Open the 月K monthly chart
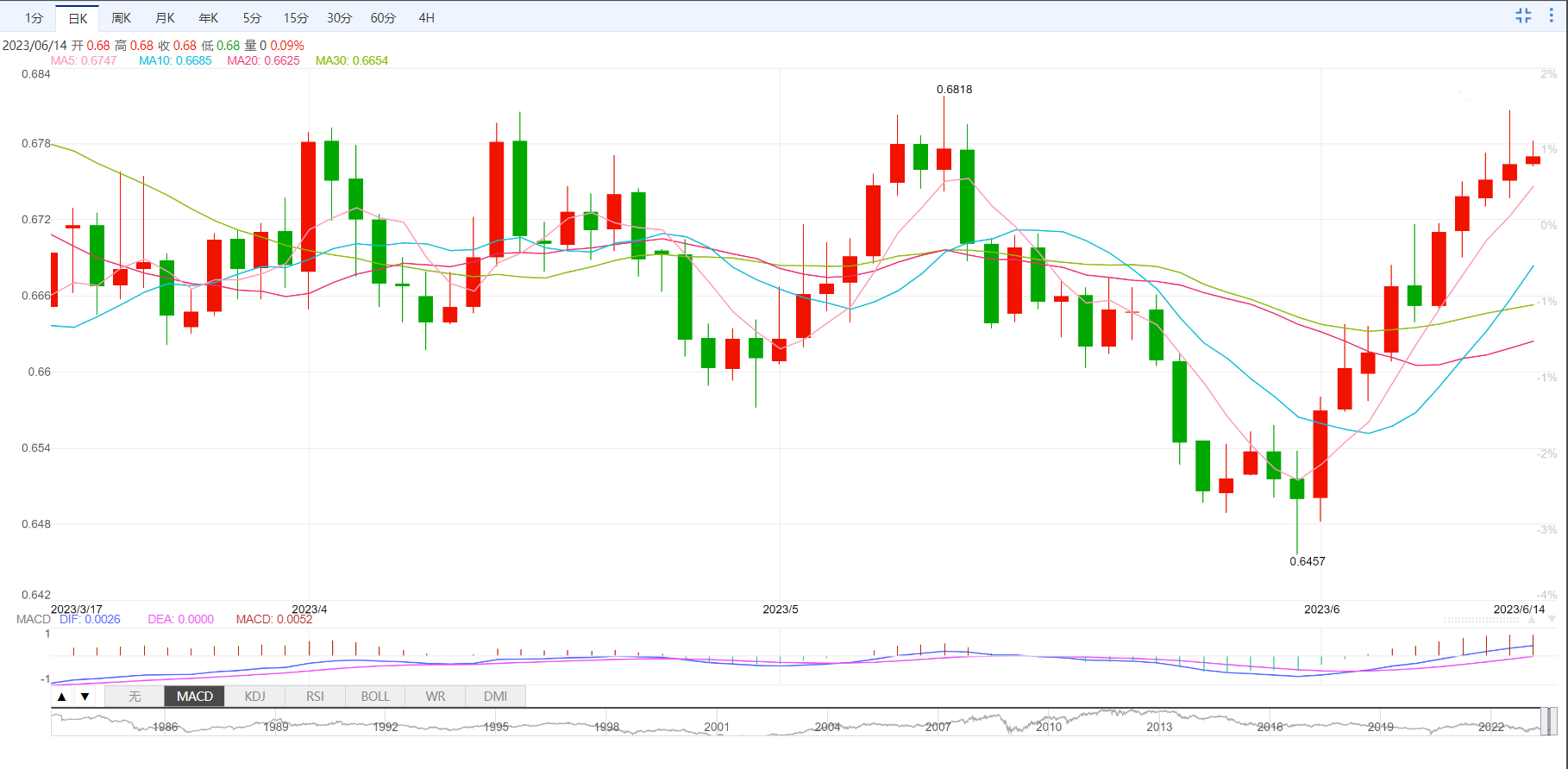The width and height of the screenshot is (1568, 769). tap(165, 18)
